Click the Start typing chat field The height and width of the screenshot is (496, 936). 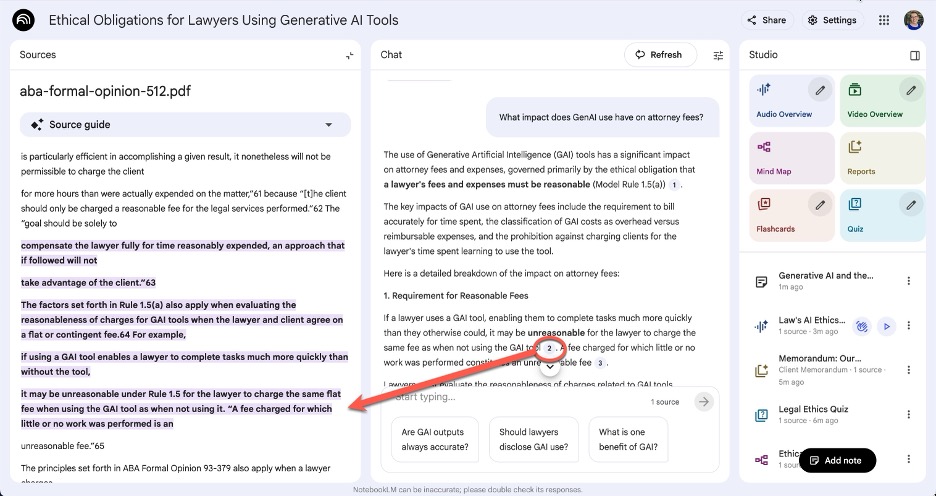pos(515,398)
